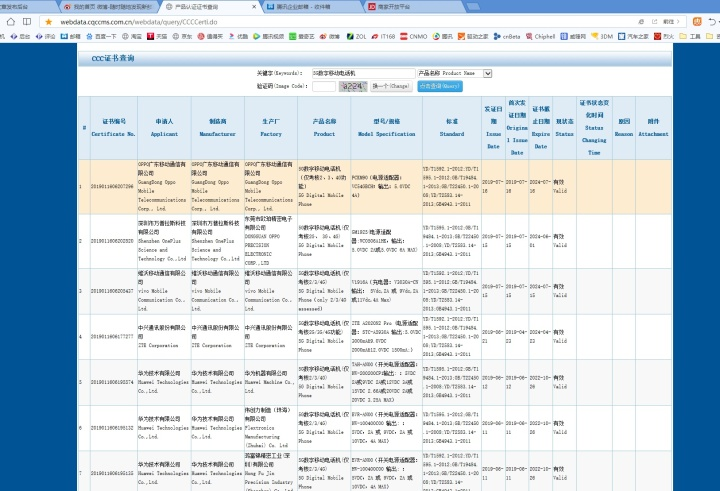Open the Tencent Video (腾讯视频) bookmark
Image resolution: width=720 pixels, height=491 pixels.
coord(269,36)
